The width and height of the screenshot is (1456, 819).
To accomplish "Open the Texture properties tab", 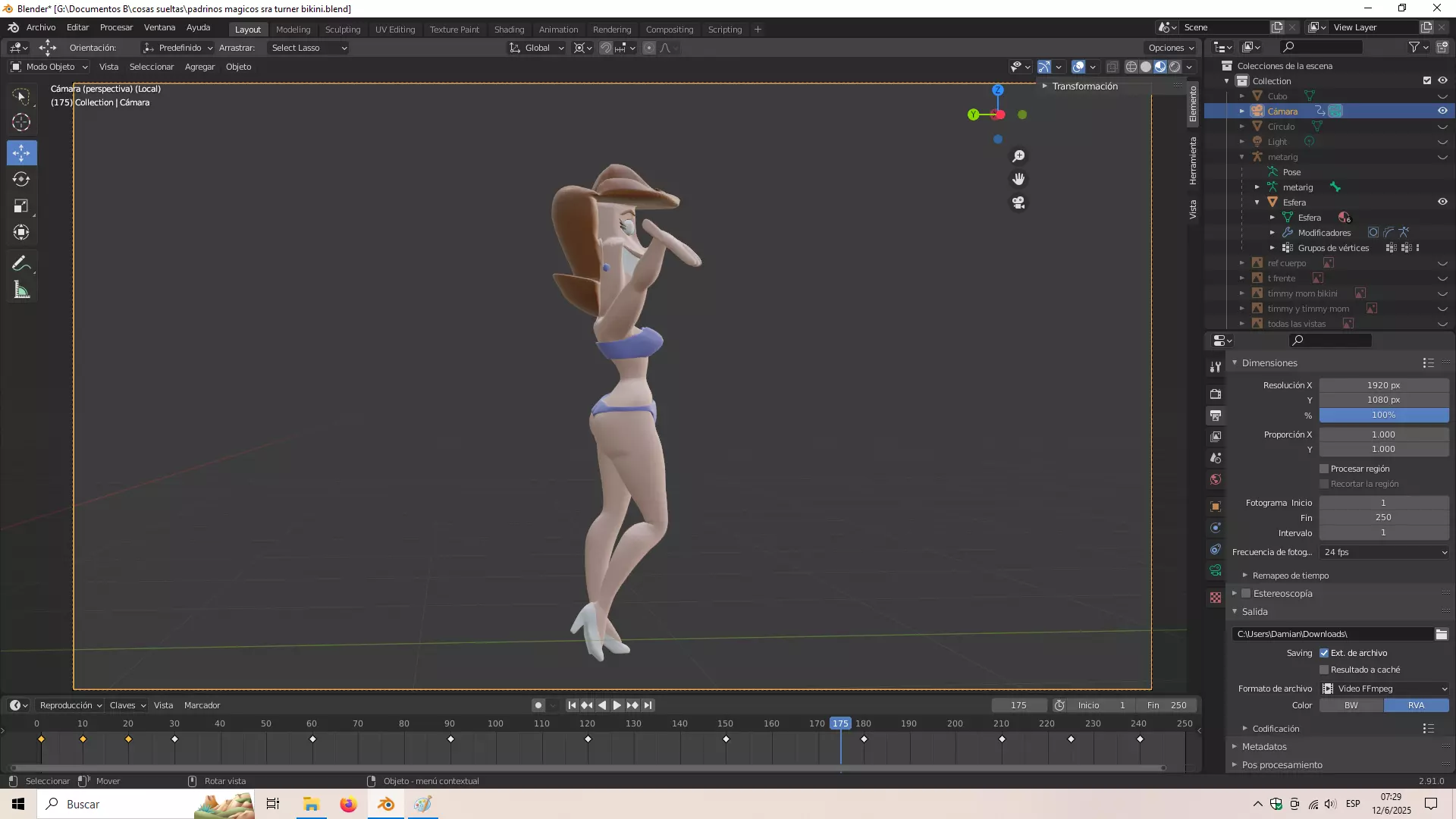I will (1216, 598).
